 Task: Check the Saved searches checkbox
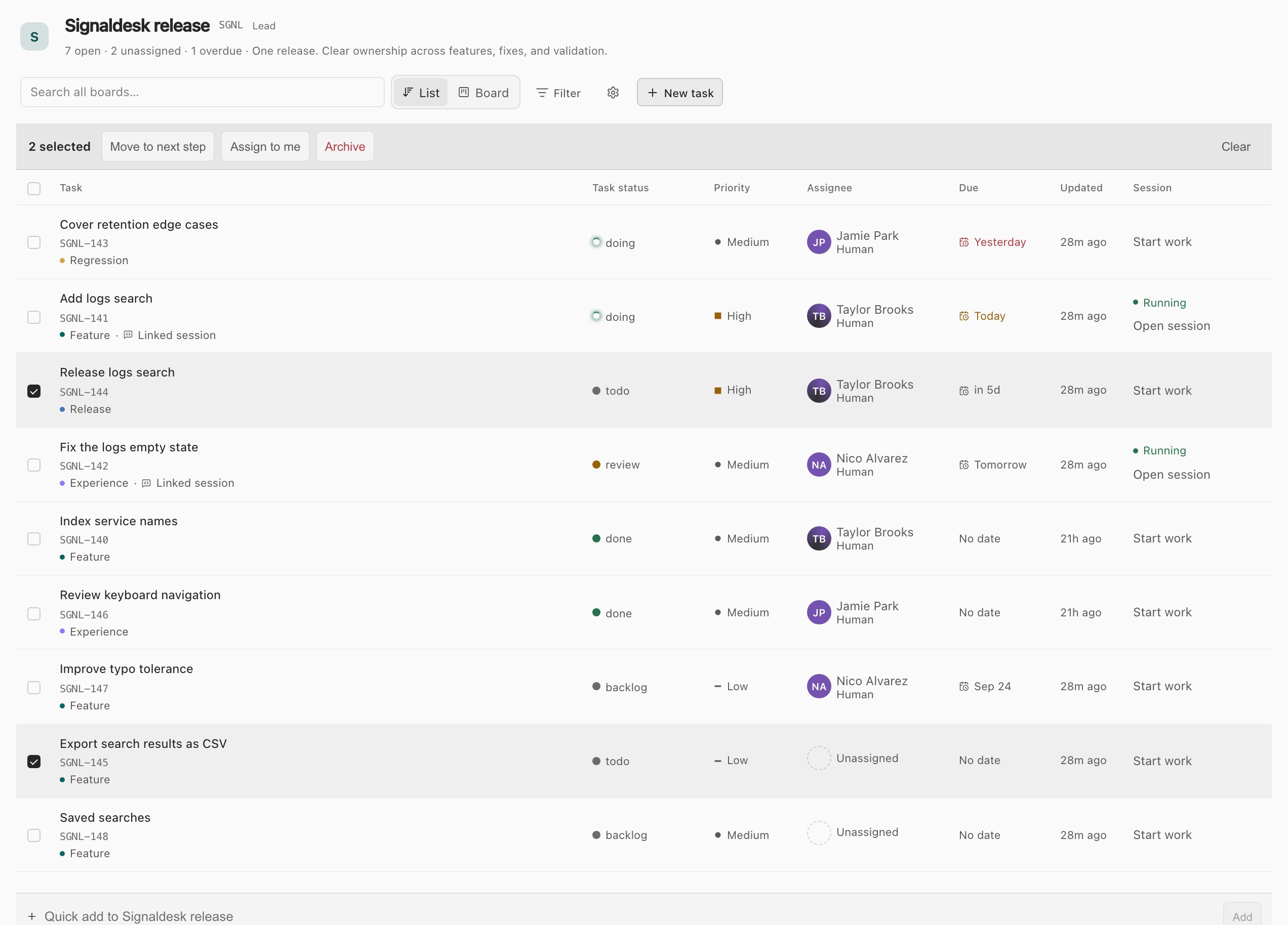coord(34,835)
